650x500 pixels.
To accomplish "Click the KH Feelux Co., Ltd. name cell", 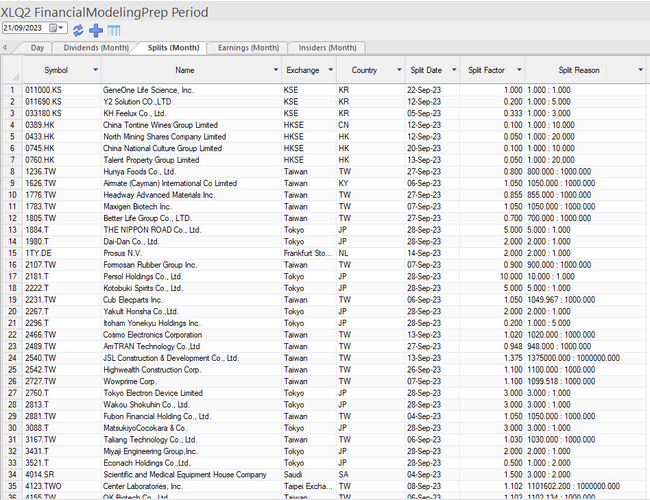I will (x=191, y=113).
